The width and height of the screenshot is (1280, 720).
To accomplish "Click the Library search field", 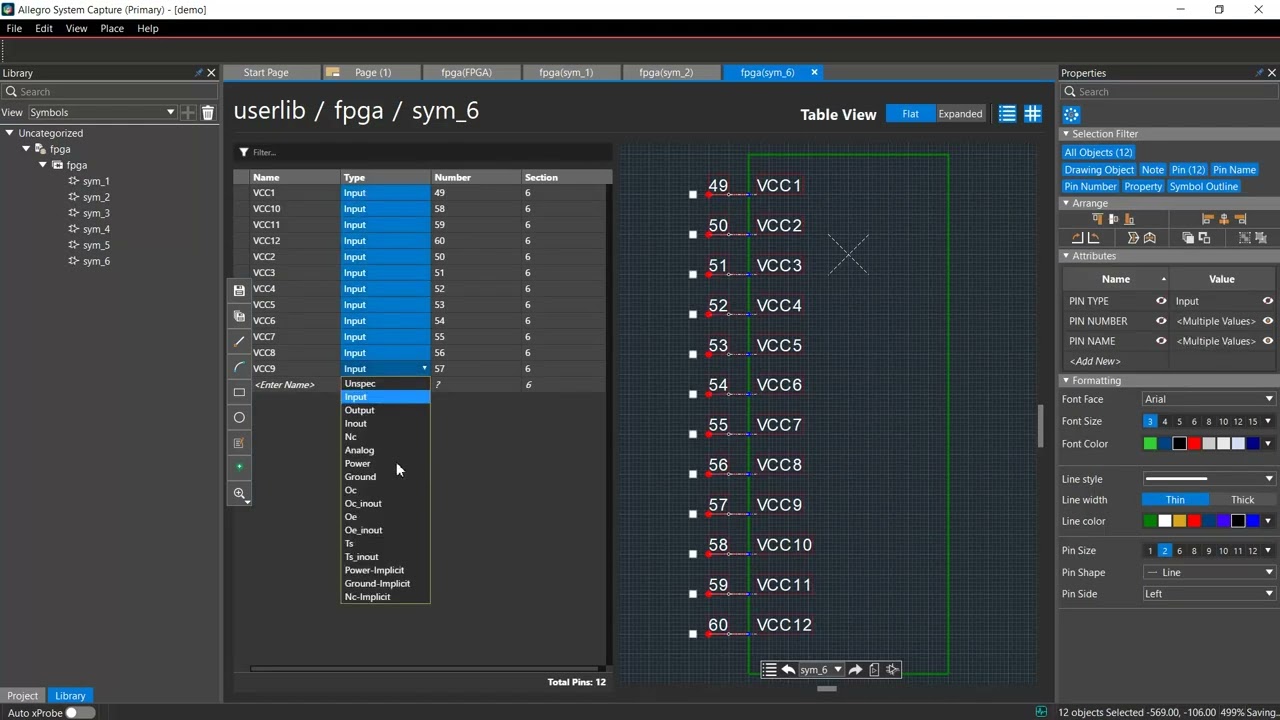I will coord(109,92).
